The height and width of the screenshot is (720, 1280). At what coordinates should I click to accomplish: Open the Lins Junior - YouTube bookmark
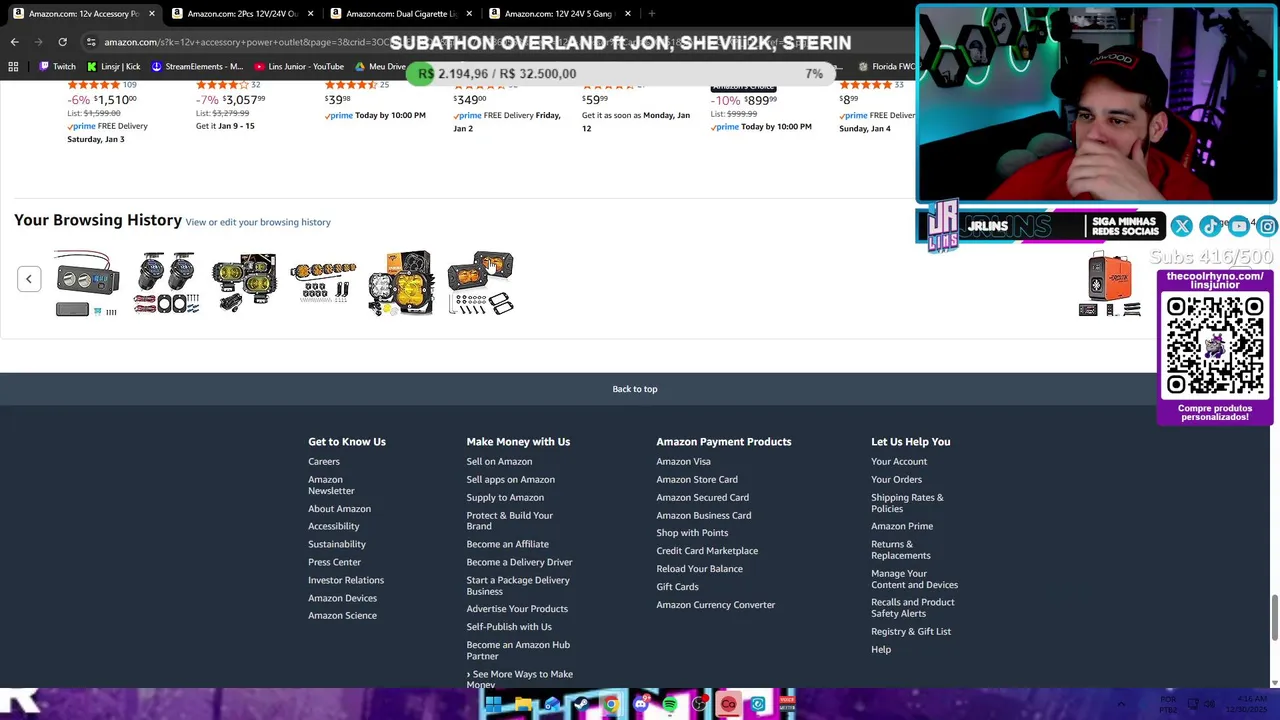pyautogui.click(x=299, y=67)
